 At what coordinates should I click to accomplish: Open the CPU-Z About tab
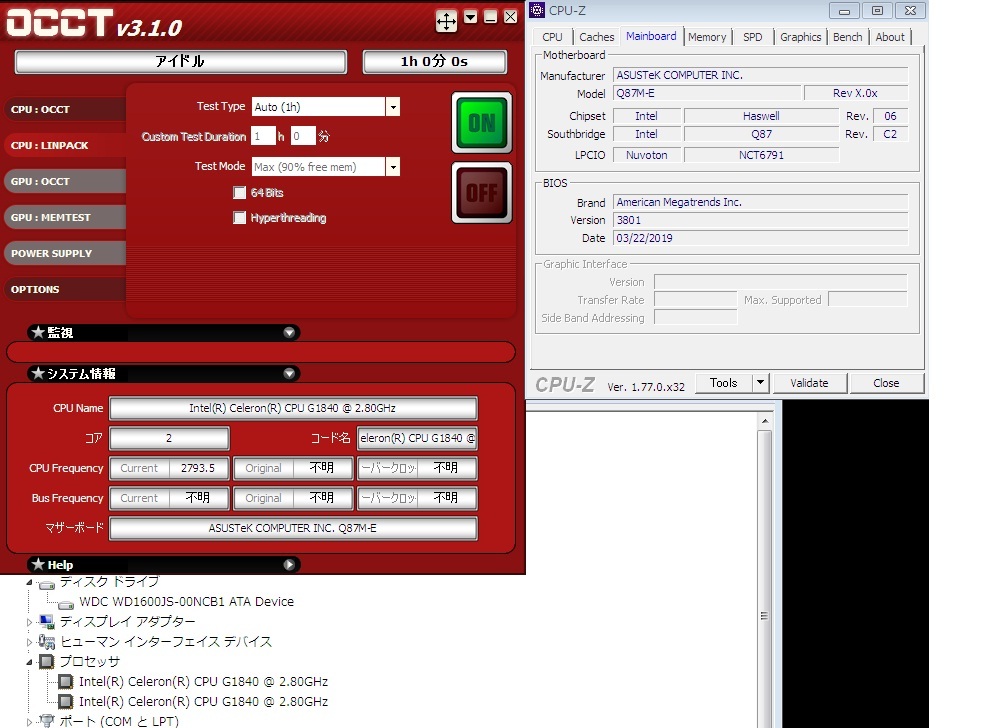[x=890, y=37]
